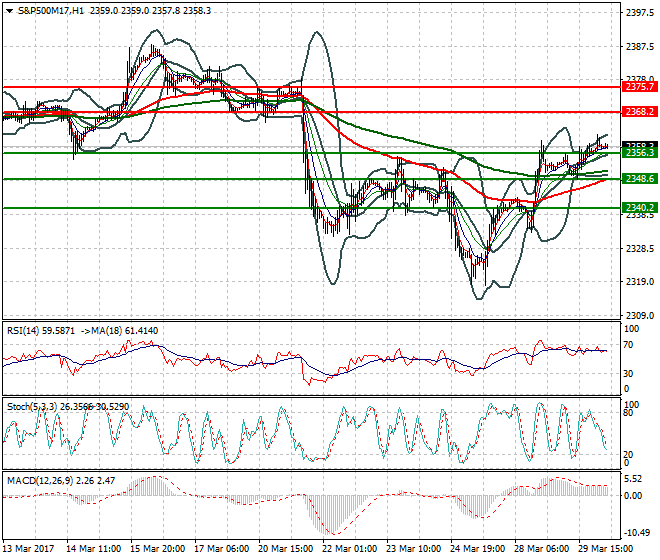Image resolution: width=660 pixels, height=560 pixels.
Task: Select the 2368.2 red resistance level label
Action: pos(639,112)
